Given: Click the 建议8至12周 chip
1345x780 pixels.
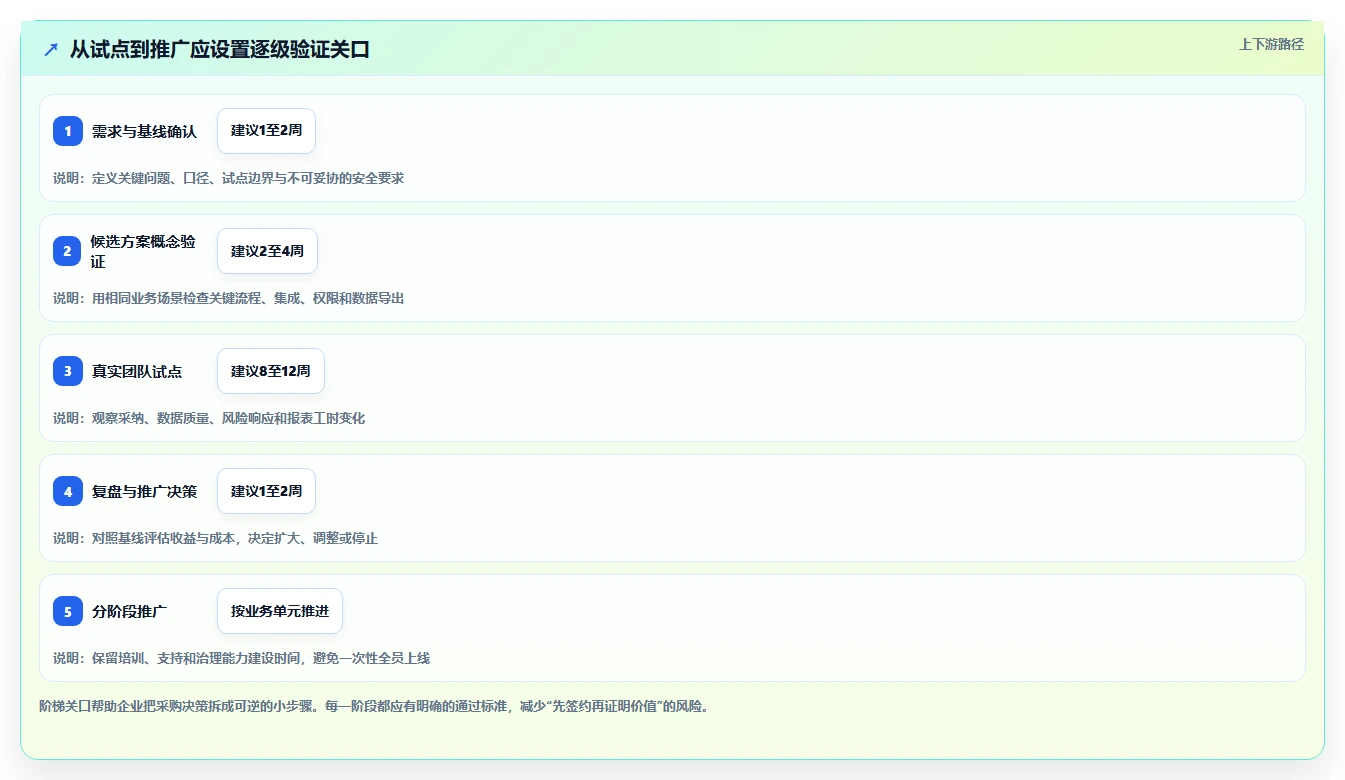Looking at the screenshot, I should tap(271, 371).
